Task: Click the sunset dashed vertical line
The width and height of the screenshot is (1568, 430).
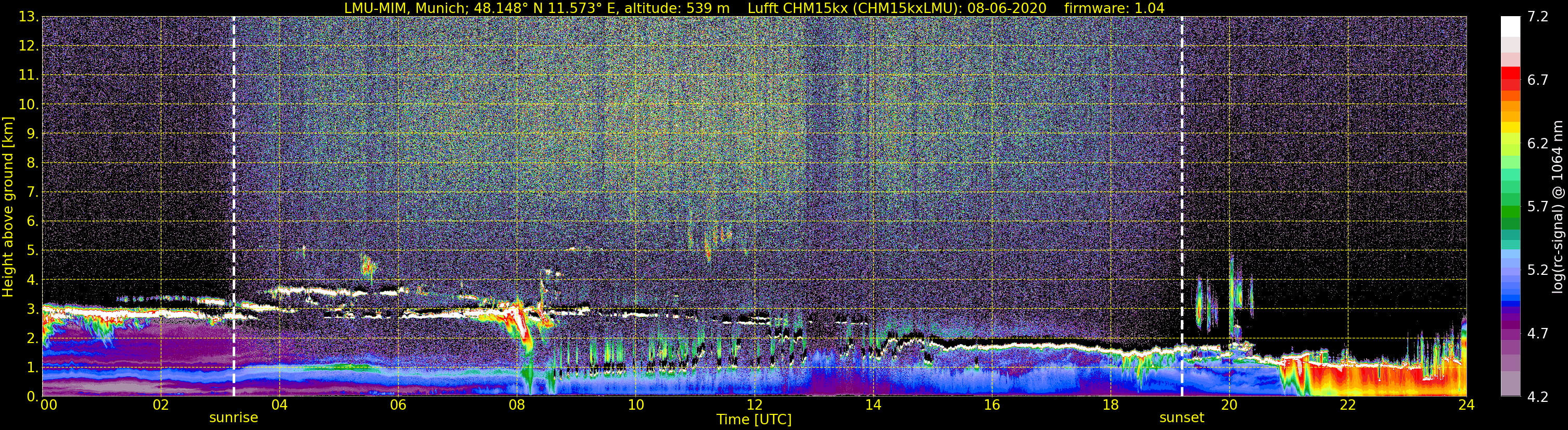Action: click(1181, 207)
